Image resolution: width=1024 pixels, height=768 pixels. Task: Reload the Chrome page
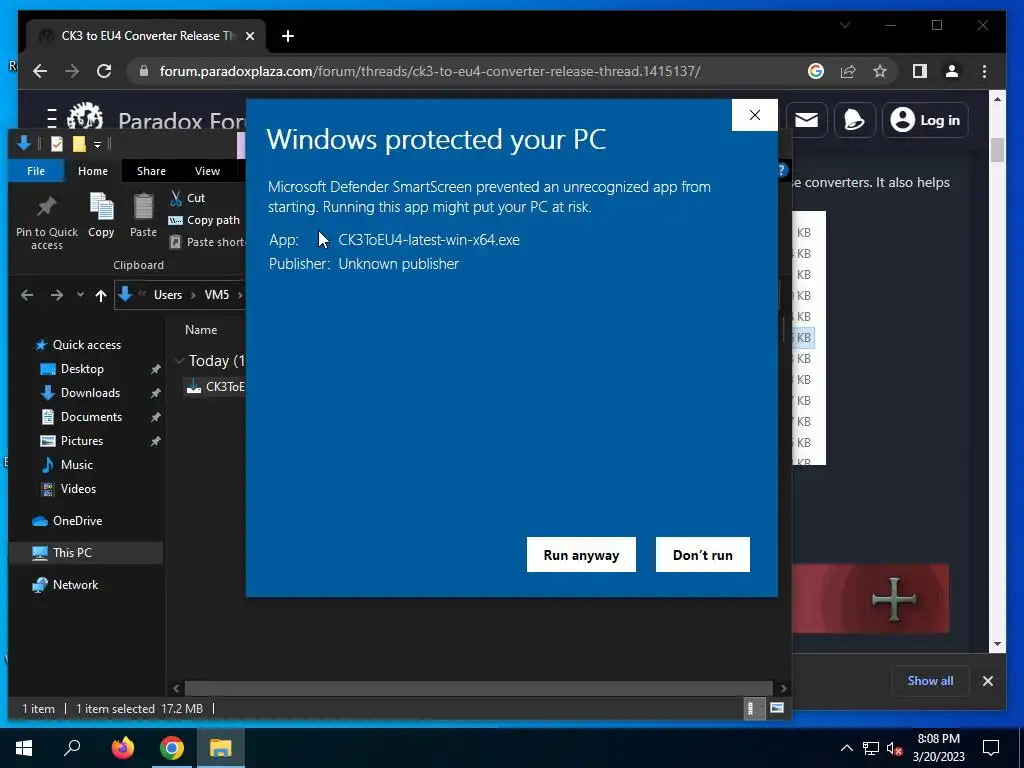pyautogui.click(x=104, y=71)
